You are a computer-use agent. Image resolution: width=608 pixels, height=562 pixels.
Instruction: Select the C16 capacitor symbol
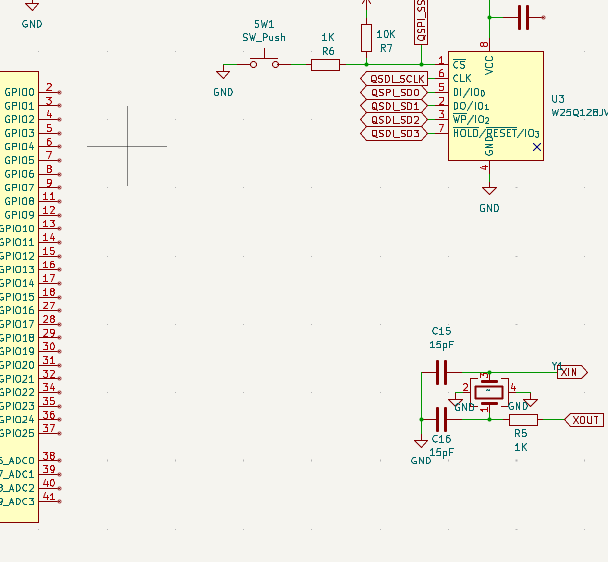[x=441, y=419]
